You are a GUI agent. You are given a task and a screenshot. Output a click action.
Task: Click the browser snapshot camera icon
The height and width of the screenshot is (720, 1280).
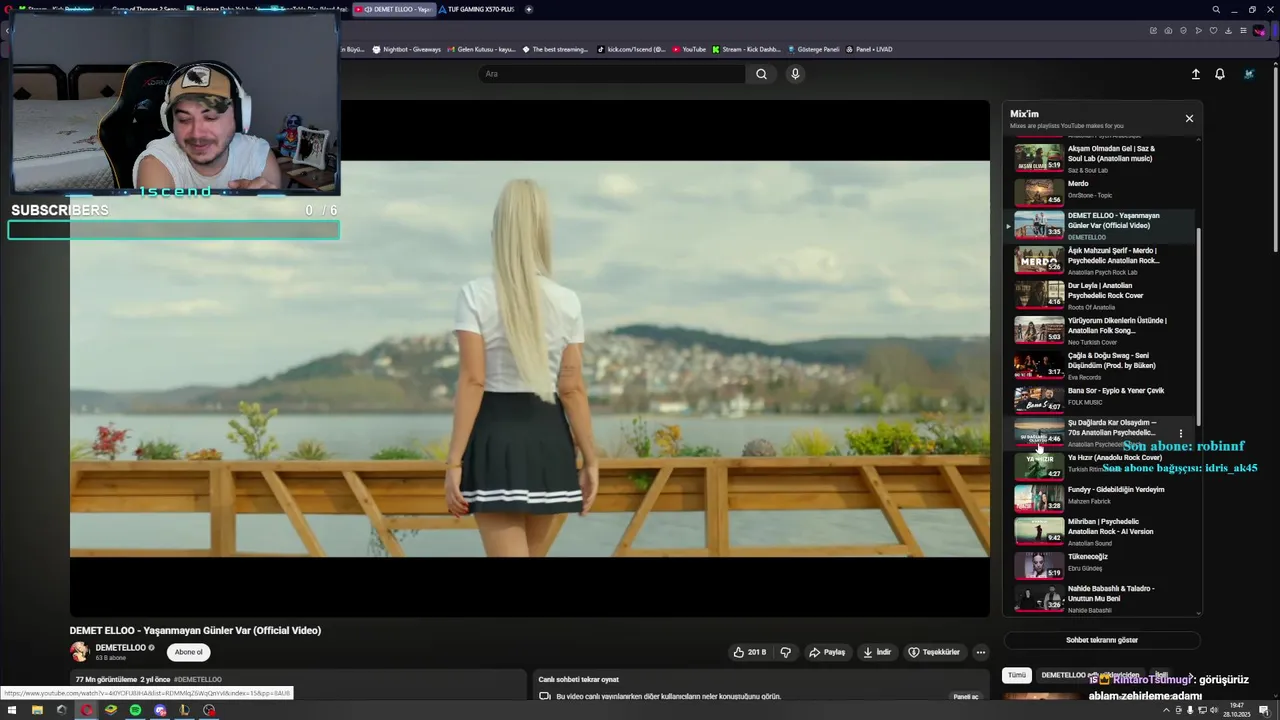point(1168,30)
